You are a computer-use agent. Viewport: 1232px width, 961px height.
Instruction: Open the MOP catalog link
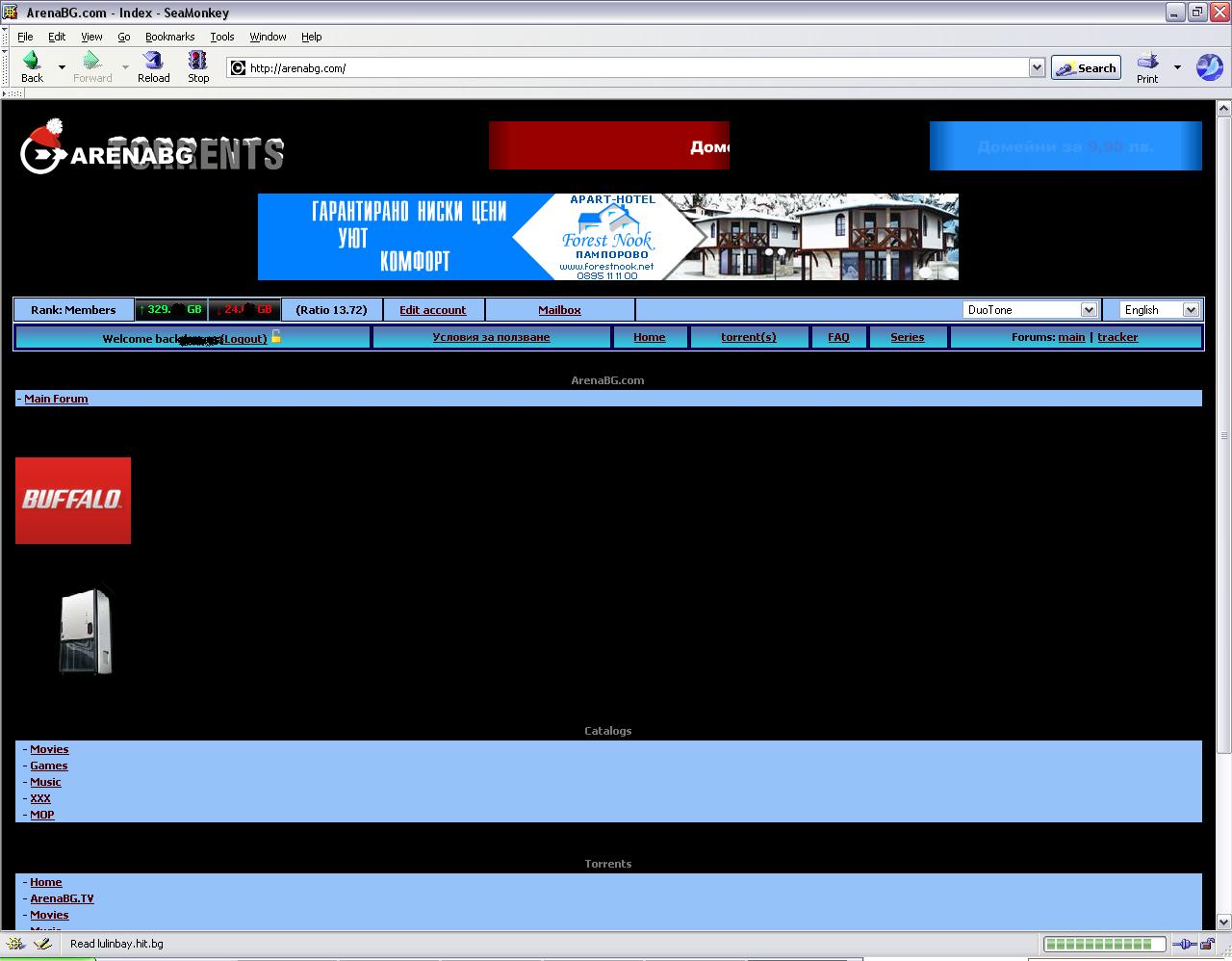[41, 815]
